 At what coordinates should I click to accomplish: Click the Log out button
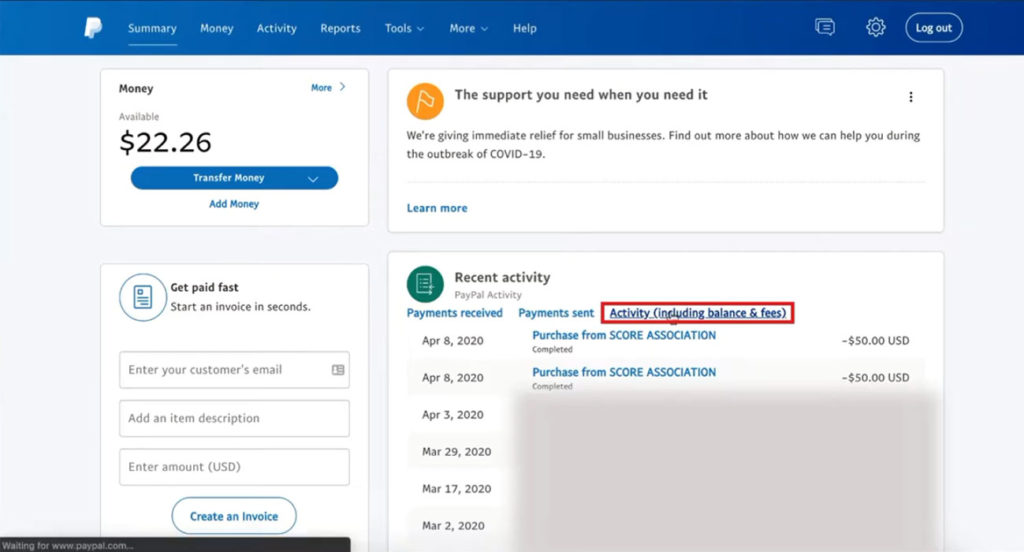point(934,27)
